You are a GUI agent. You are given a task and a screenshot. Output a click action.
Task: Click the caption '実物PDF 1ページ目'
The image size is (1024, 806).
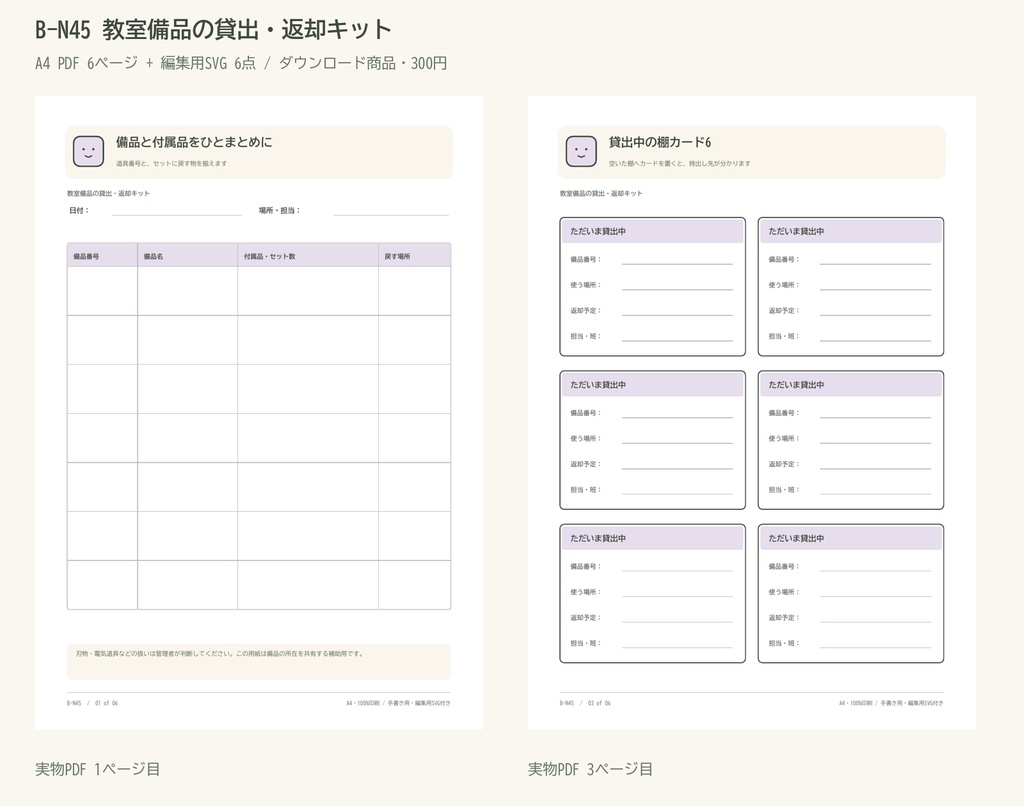(97, 769)
